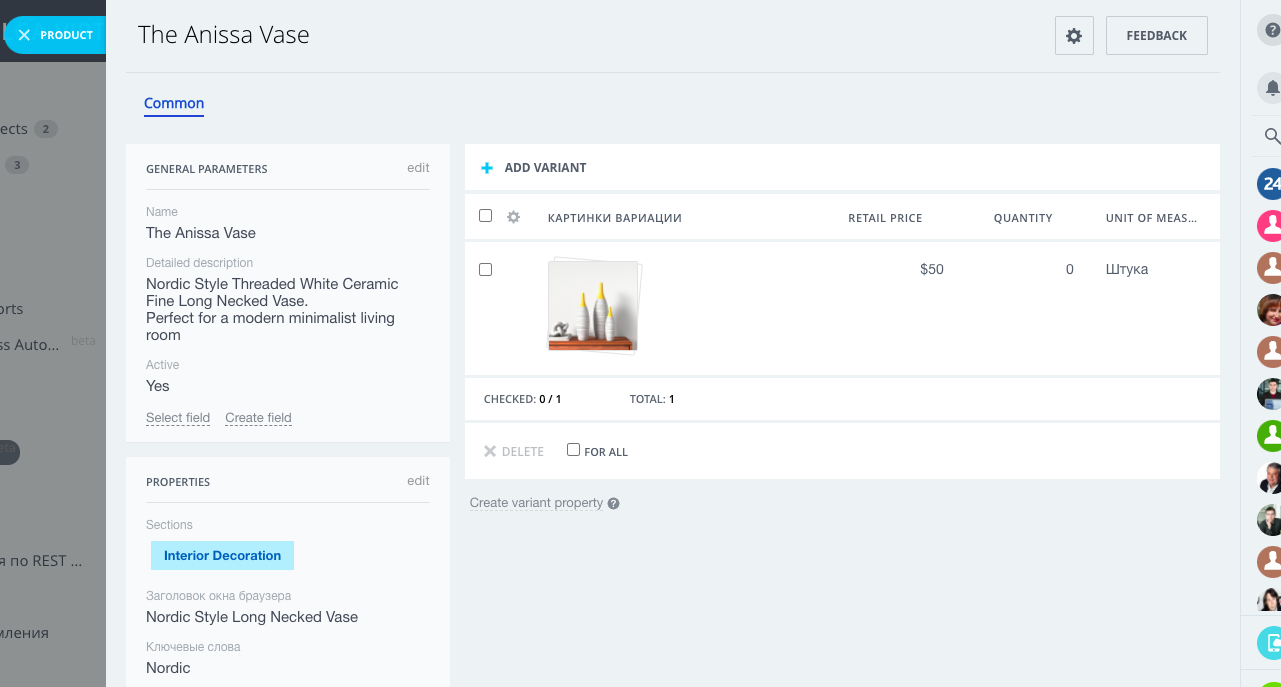This screenshot has width=1281, height=687.
Task: Click the Create variant property link
Action: pyautogui.click(x=536, y=503)
